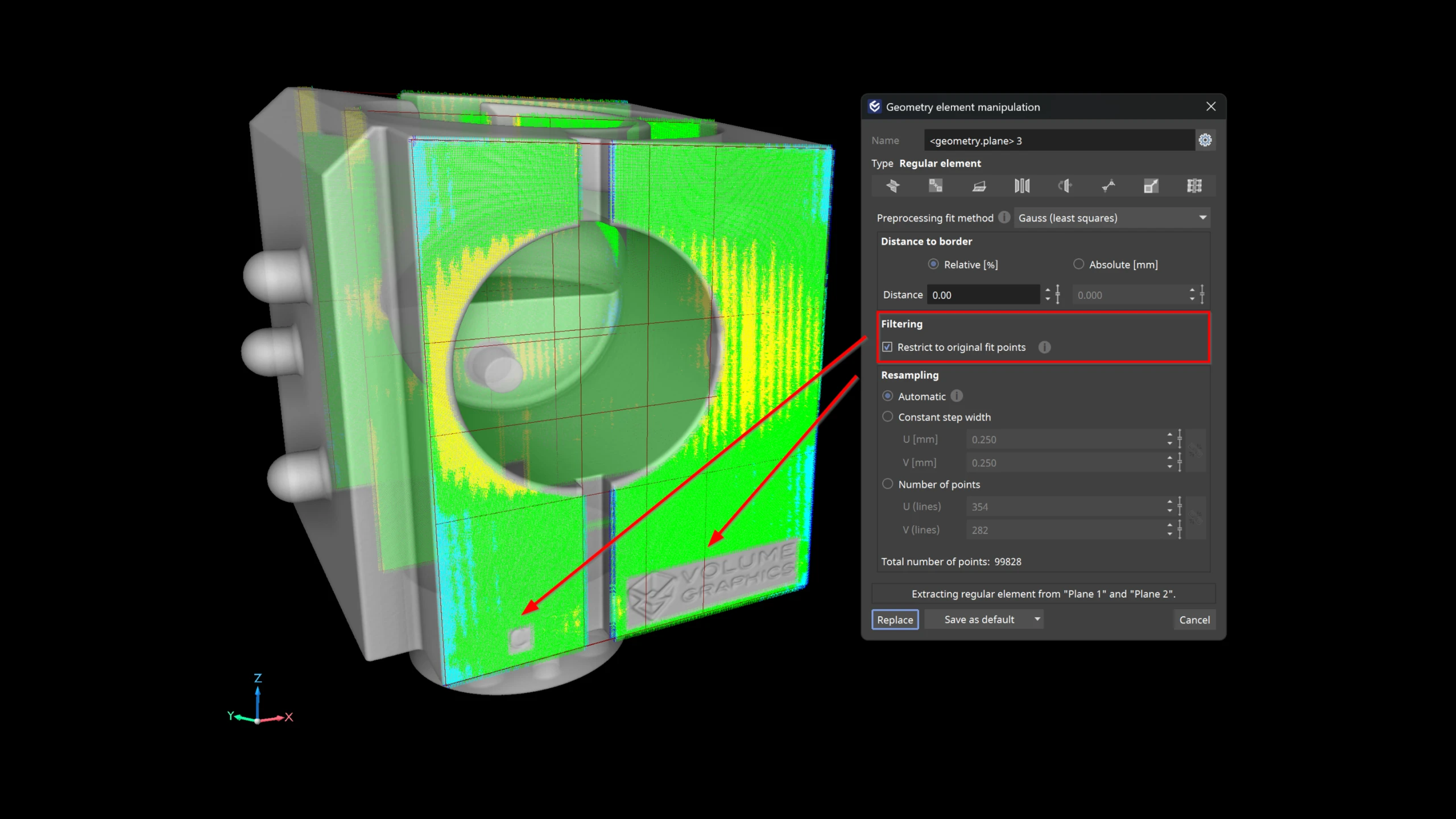Click the 'Filtering' heading
The width and height of the screenshot is (1456, 819).
point(901,324)
